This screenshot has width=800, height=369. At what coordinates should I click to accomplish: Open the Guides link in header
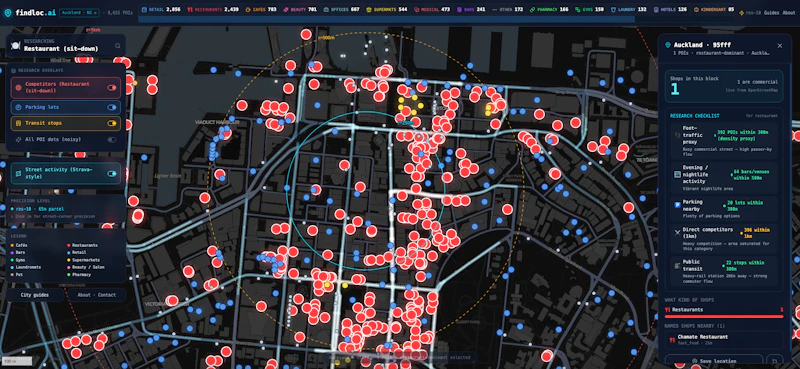pyautogui.click(x=771, y=13)
